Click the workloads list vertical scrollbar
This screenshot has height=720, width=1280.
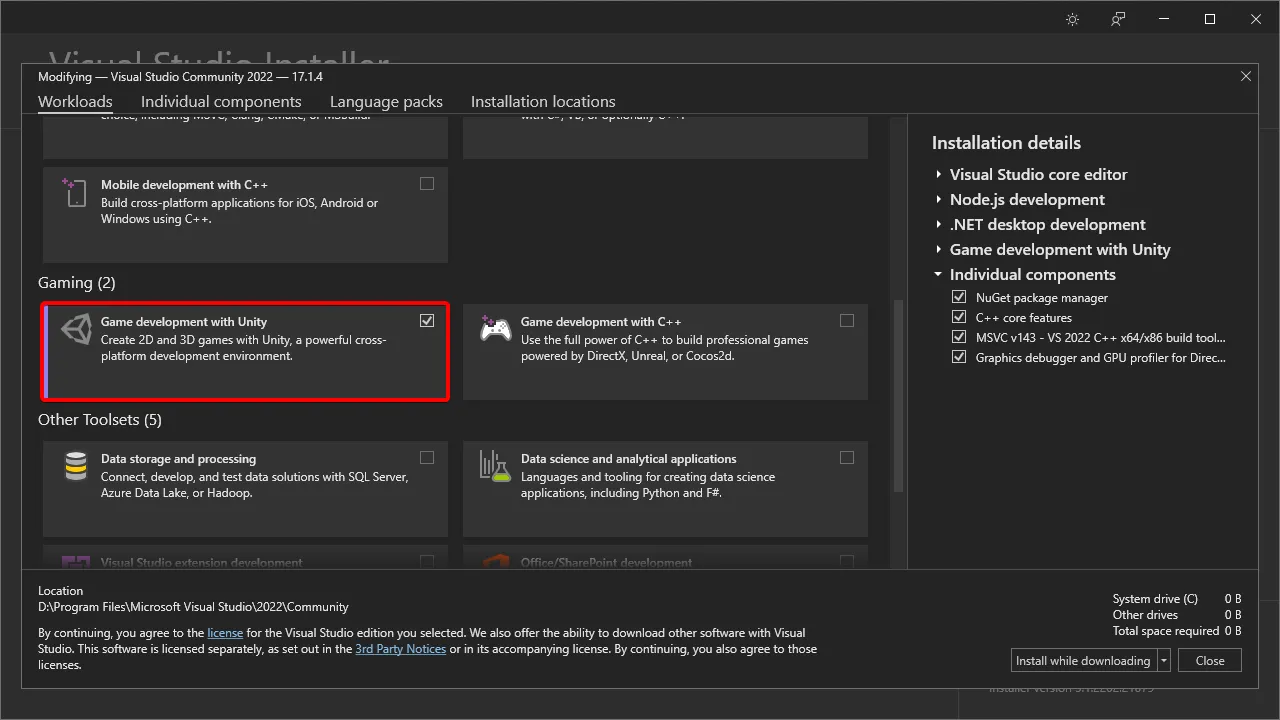pyautogui.click(x=898, y=396)
